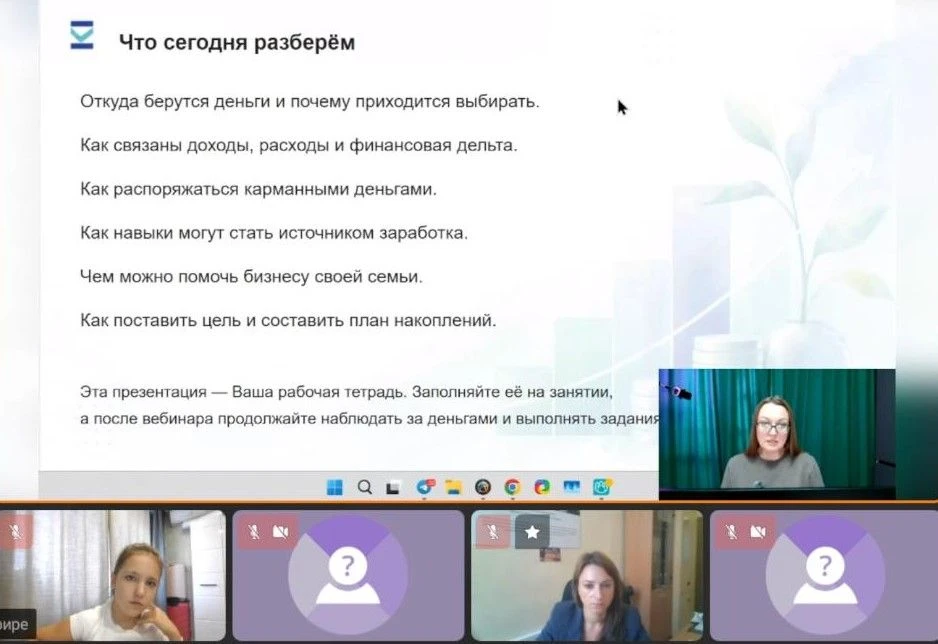Click muted mic on placeholder tile between video feeds

(x=254, y=532)
